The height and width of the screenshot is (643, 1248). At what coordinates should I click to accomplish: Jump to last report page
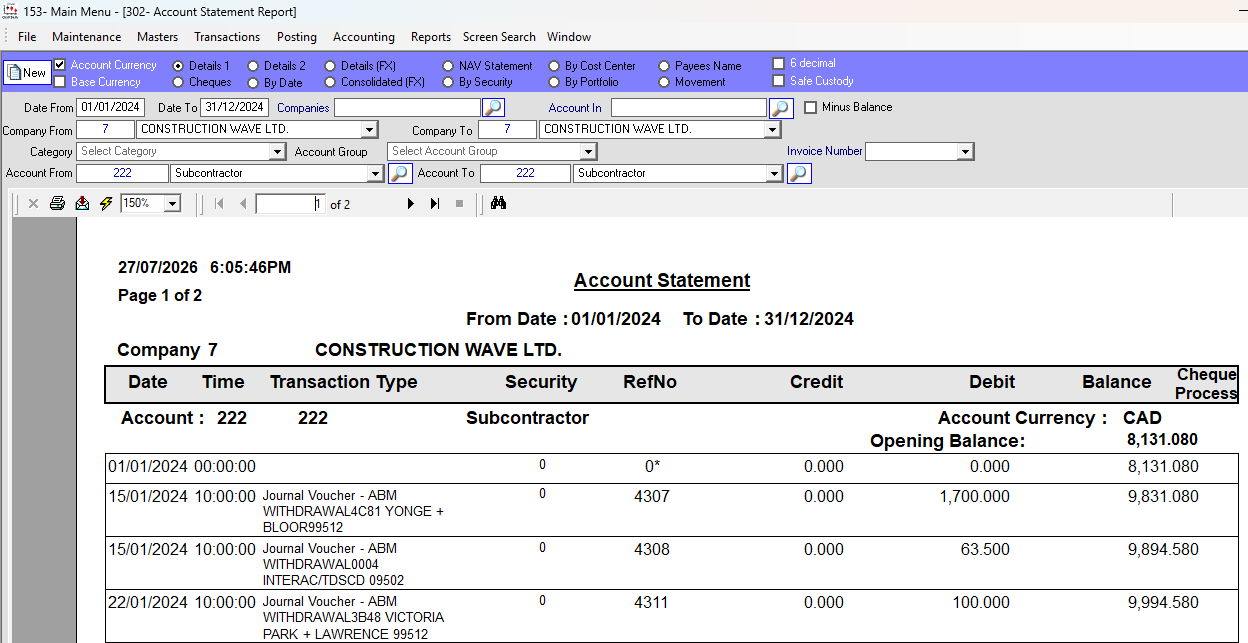coord(435,204)
